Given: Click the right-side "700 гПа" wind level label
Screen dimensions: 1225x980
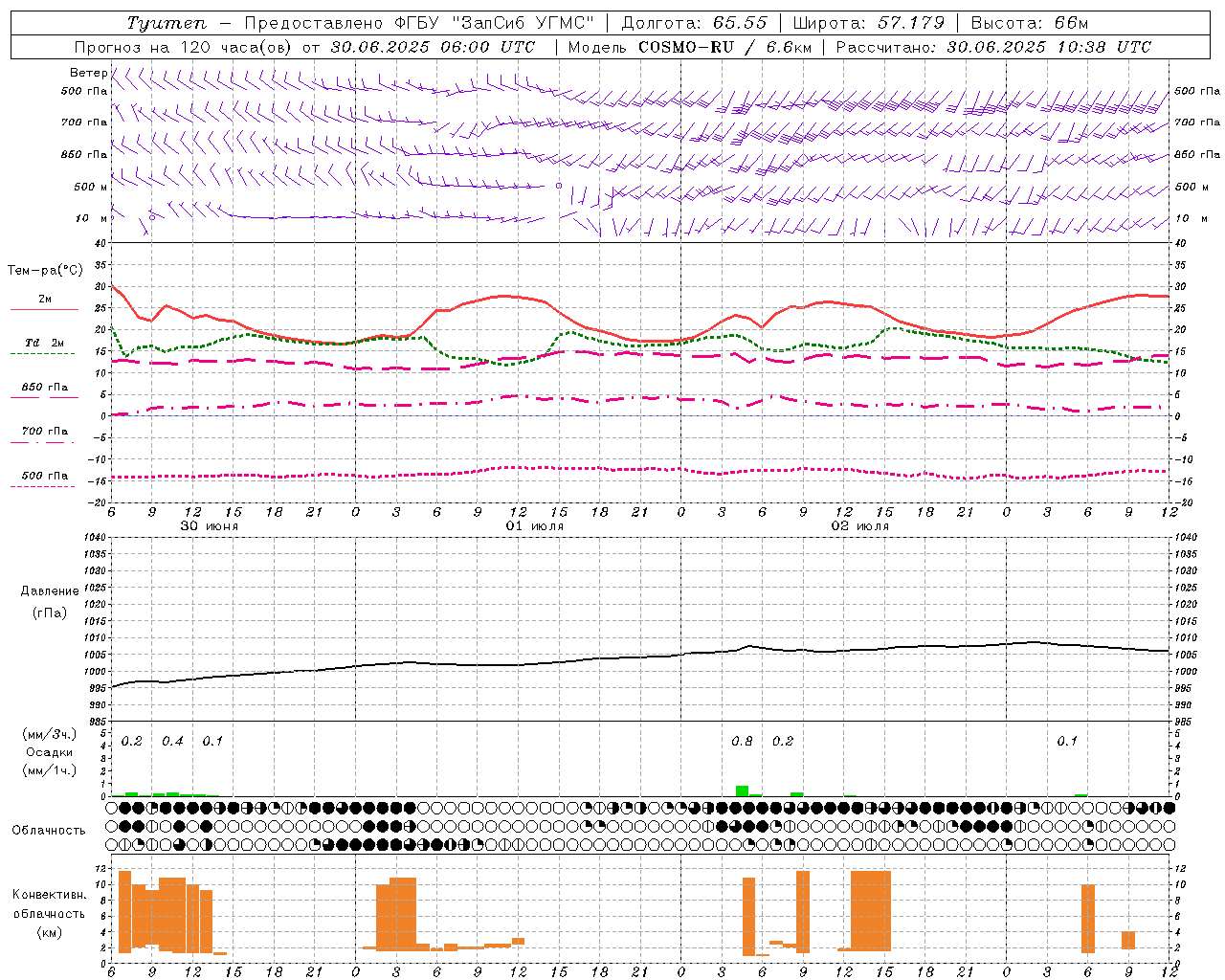Looking at the screenshot, I should (x=1197, y=122).
